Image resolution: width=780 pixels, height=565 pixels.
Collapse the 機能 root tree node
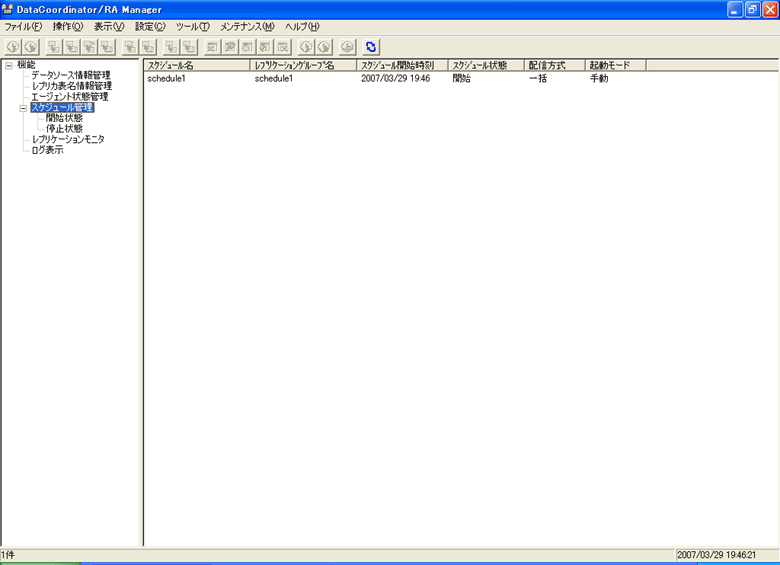(x=9, y=65)
